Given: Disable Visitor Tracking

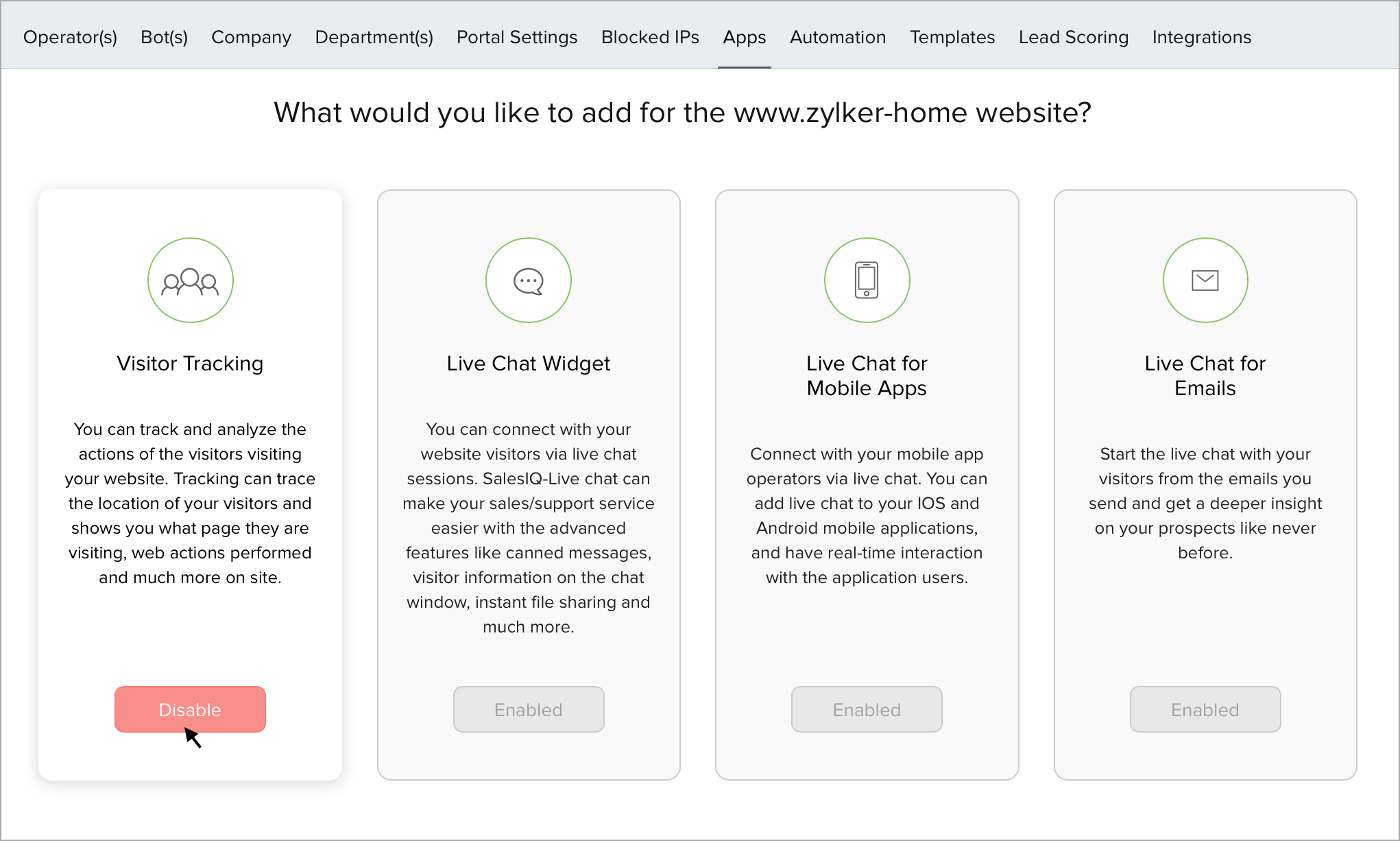Looking at the screenshot, I should [x=190, y=709].
